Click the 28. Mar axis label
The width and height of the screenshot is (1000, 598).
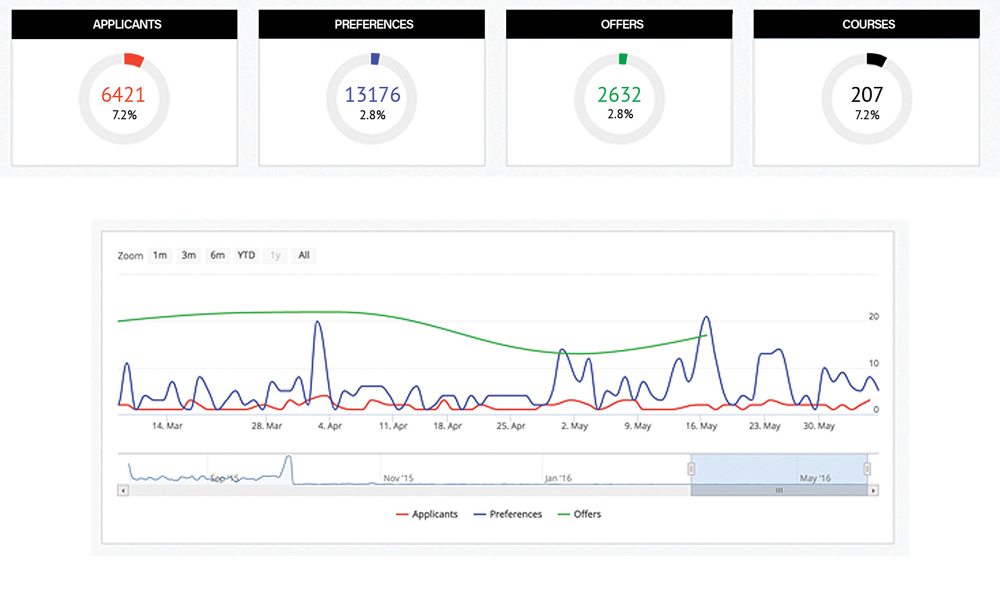pyautogui.click(x=267, y=426)
